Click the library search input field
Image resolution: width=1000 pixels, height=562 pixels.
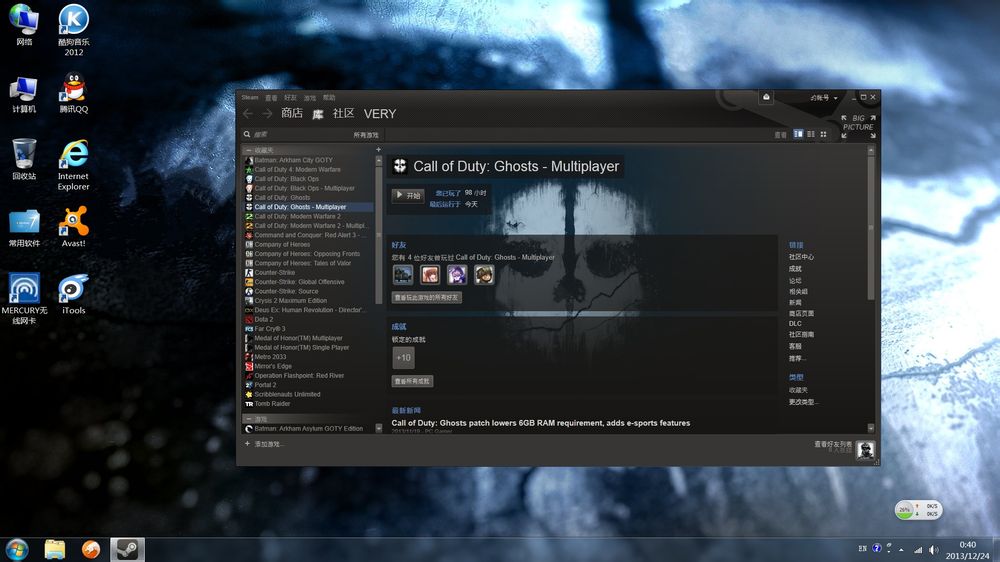300,135
